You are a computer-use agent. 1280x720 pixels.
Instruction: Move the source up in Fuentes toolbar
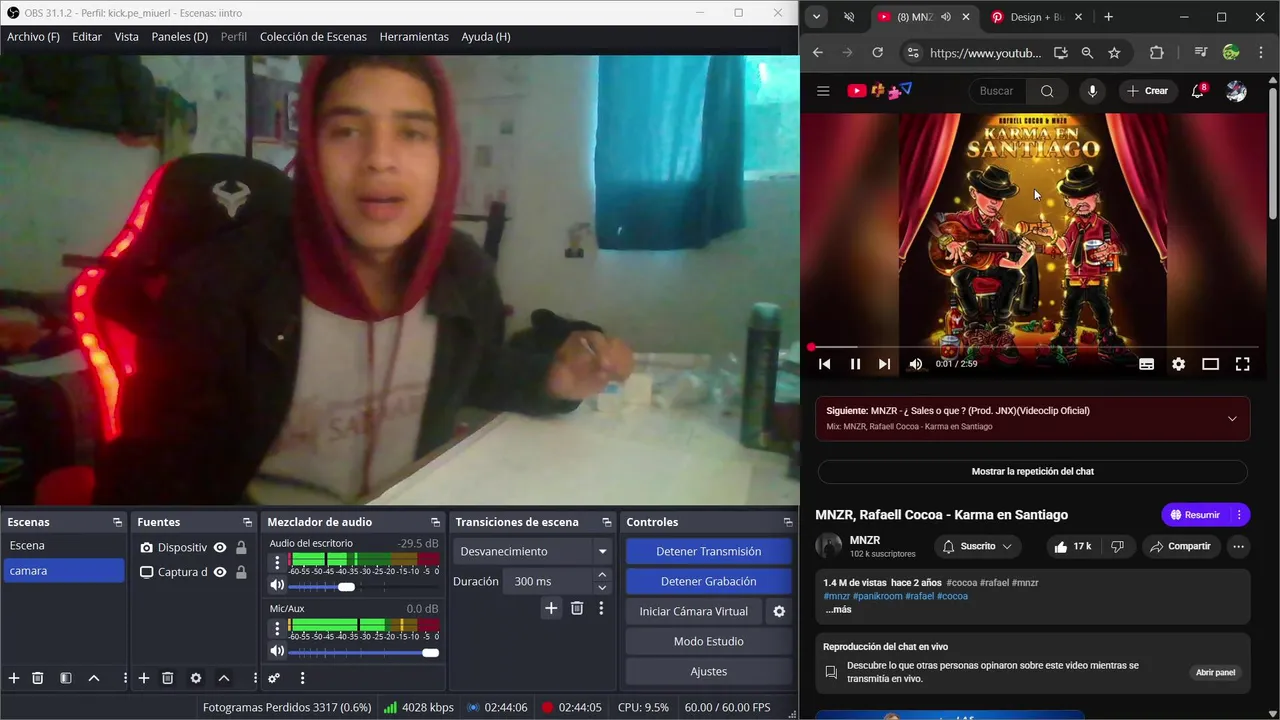point(224,678)
